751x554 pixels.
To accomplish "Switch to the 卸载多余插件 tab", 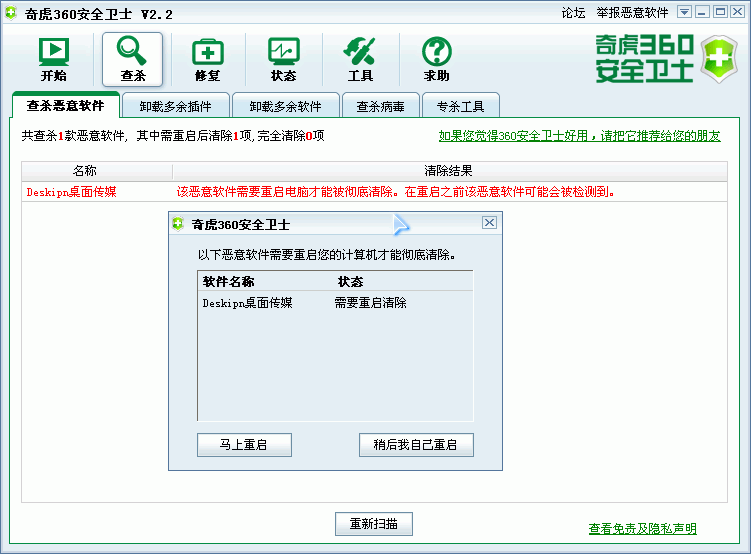I will [175, 106].
